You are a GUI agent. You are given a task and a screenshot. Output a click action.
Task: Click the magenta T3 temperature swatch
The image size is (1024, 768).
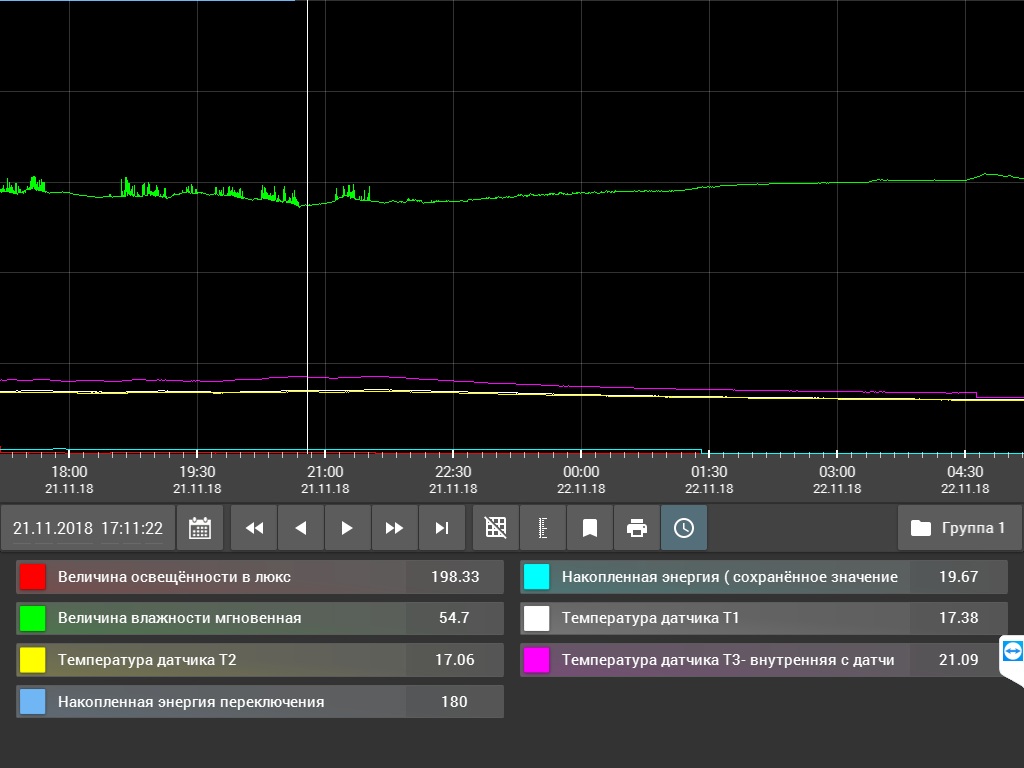coord(537,660)
